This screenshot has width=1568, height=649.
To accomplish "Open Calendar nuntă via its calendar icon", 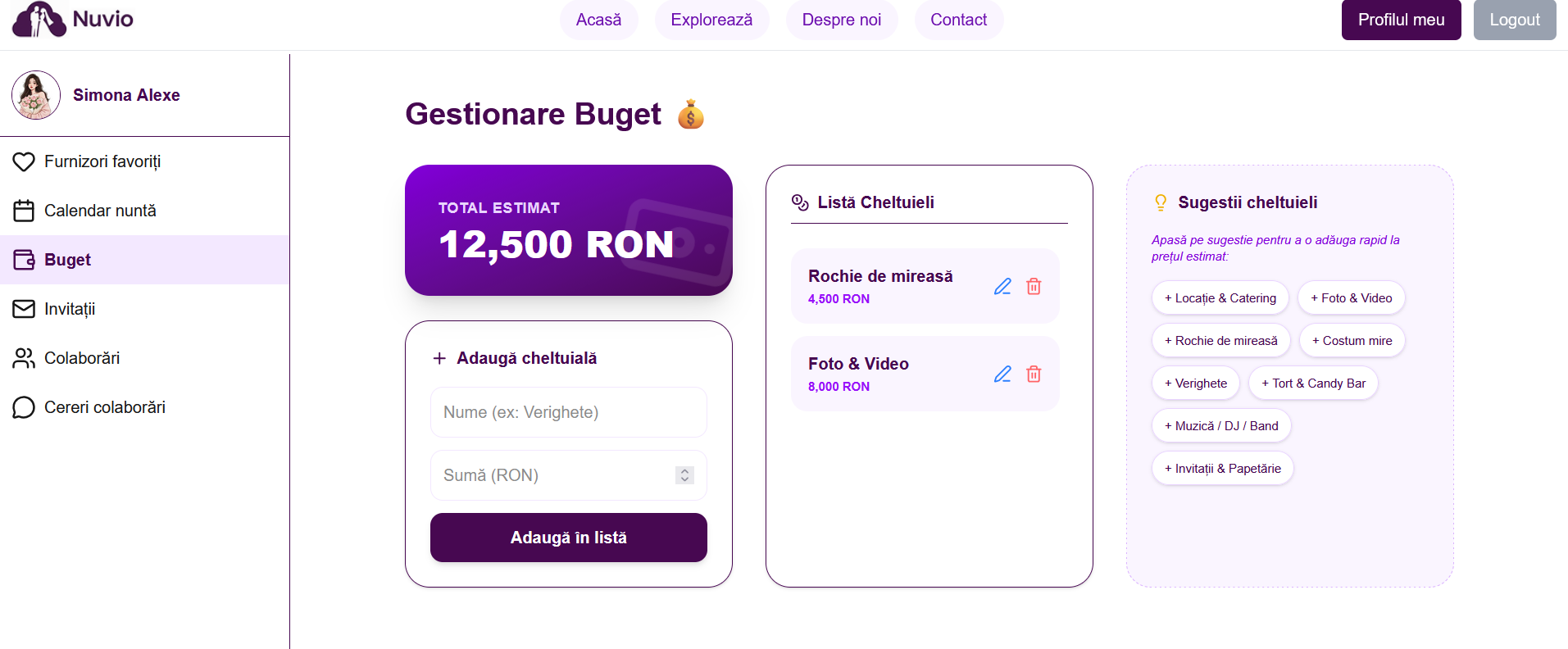I will coord(24,210).
